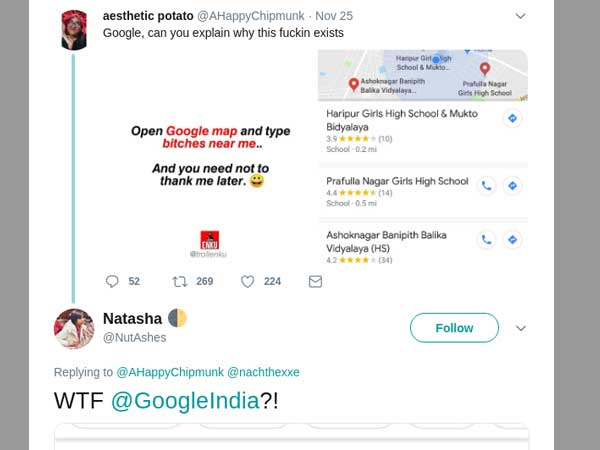Click call icon for Prafulla Nagar Girls High School
The width and height of the screenshot is (600, 450).
tap(486, 185)
